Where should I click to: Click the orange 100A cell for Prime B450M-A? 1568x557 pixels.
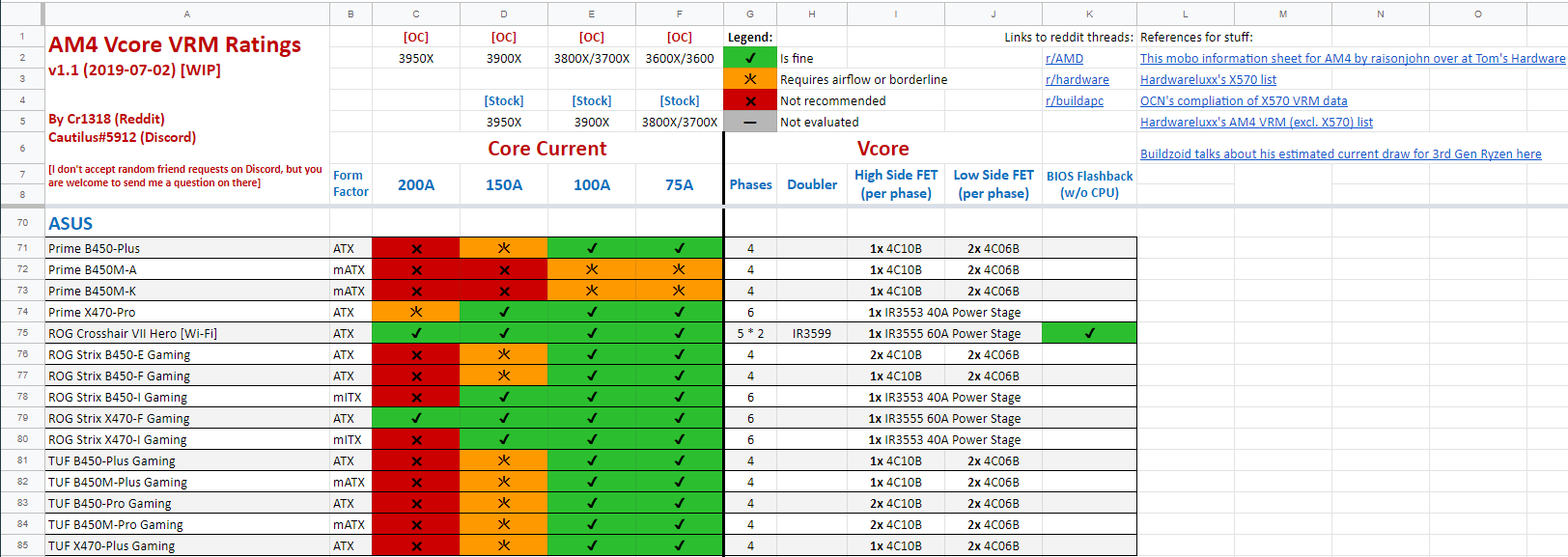pos(592,269)
